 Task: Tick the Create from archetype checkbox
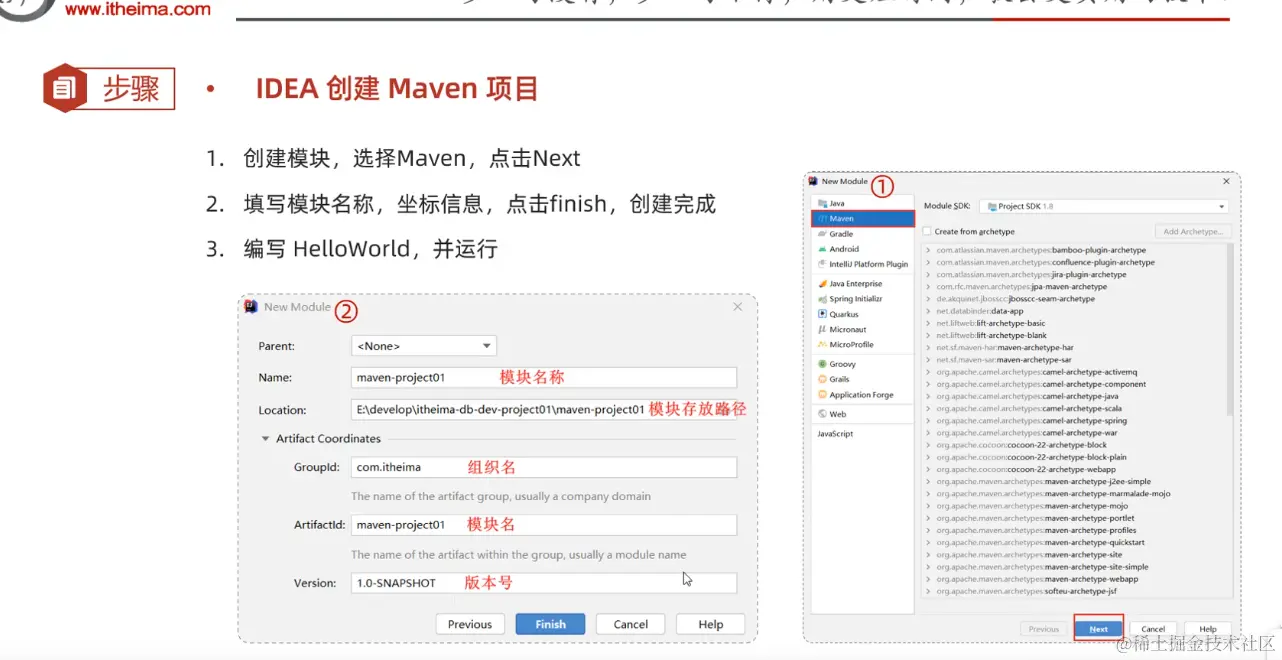coord(927,232)
